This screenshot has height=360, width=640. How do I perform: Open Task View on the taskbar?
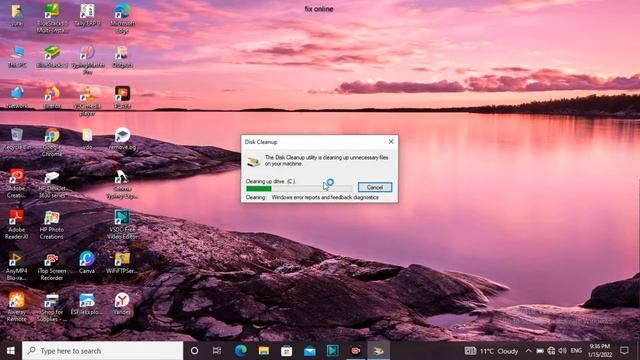click(x=217, y=351)
